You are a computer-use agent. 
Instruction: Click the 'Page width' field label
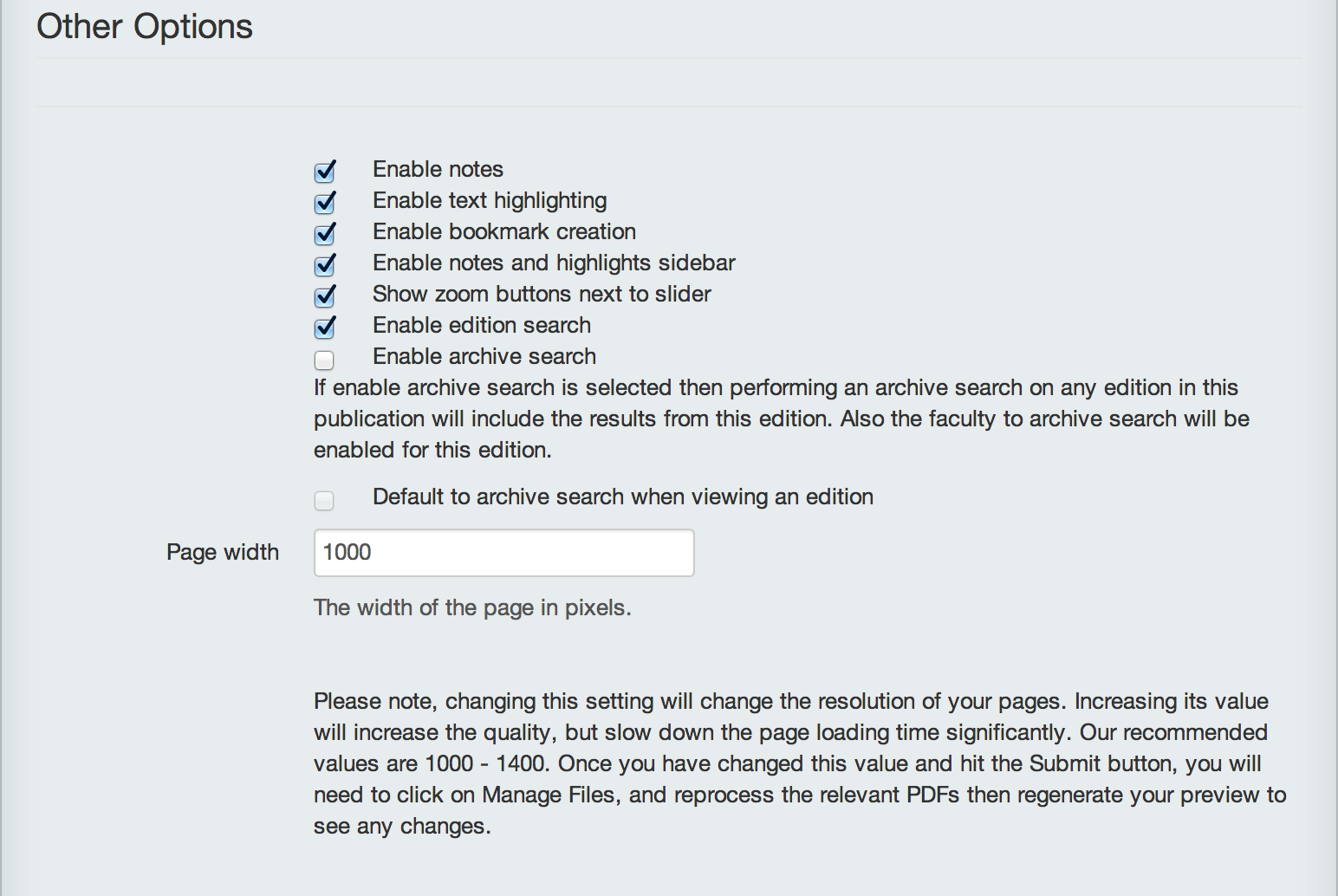(x=223, y=552)
